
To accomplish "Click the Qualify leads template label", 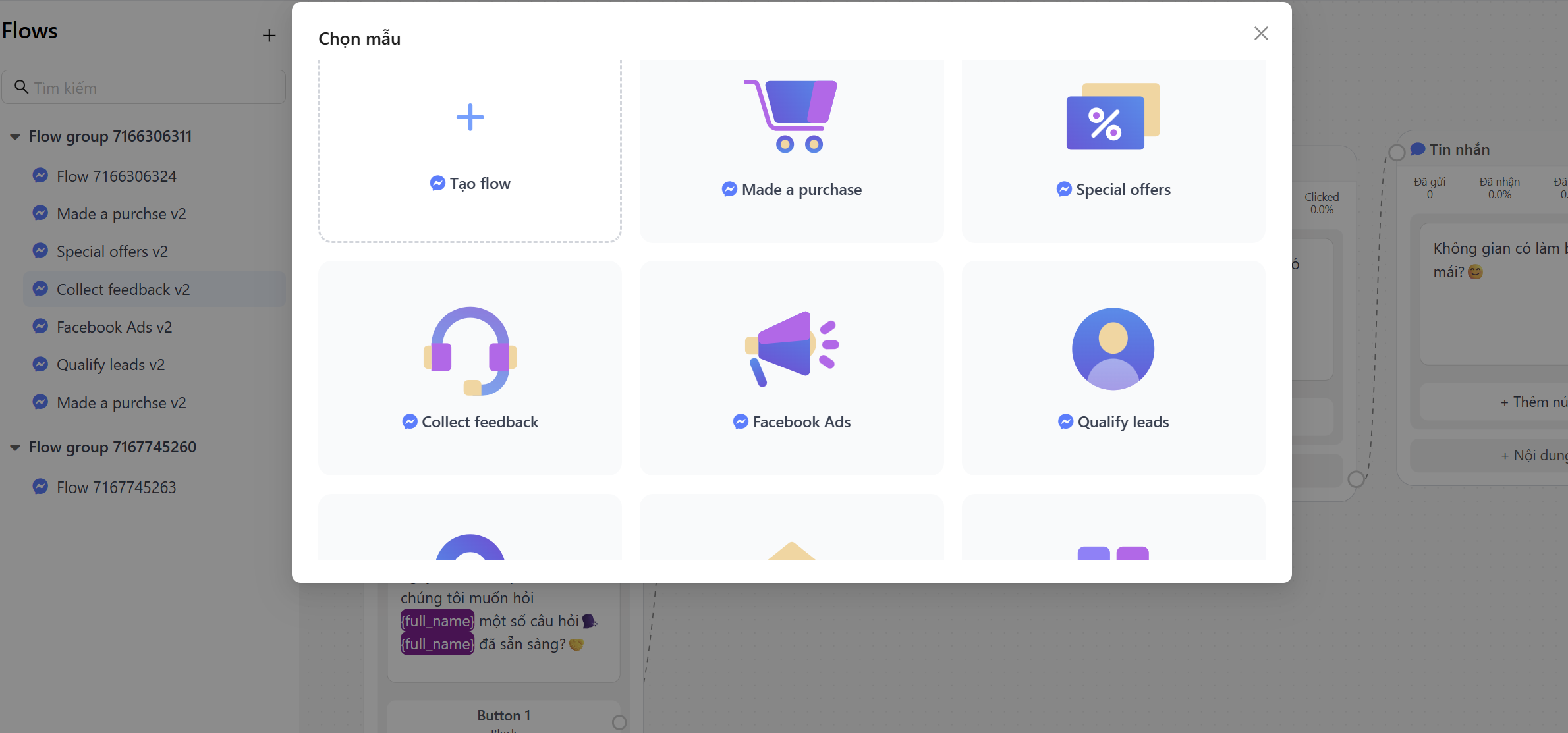I will point(1123,422).
